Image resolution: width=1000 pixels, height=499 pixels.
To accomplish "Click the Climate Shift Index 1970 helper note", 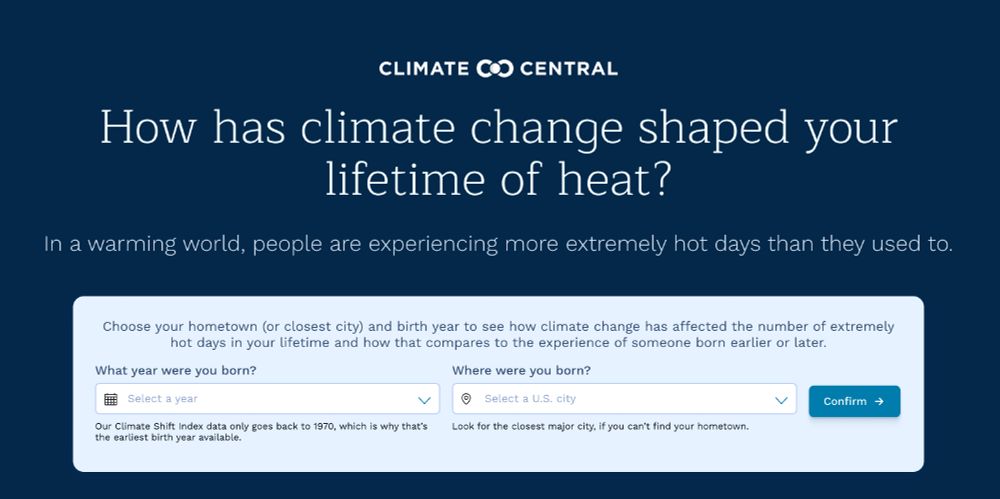I will coord(261,432).
